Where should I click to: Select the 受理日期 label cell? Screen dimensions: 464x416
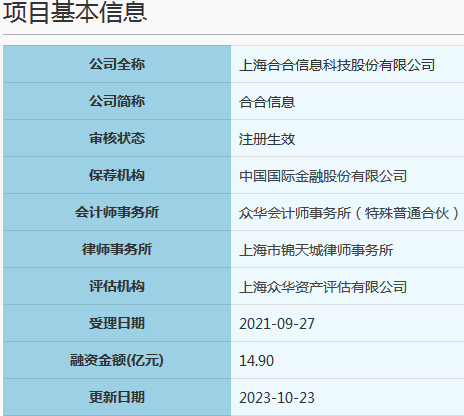pyautogui.click(x=117, y=323)
